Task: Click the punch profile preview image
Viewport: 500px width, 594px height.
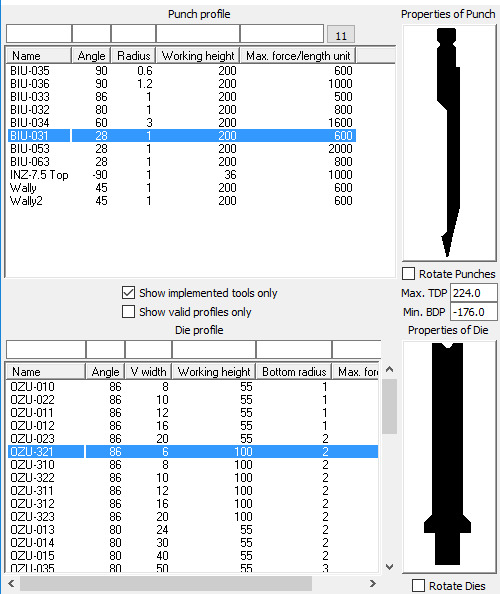Action: click(449, 143)
